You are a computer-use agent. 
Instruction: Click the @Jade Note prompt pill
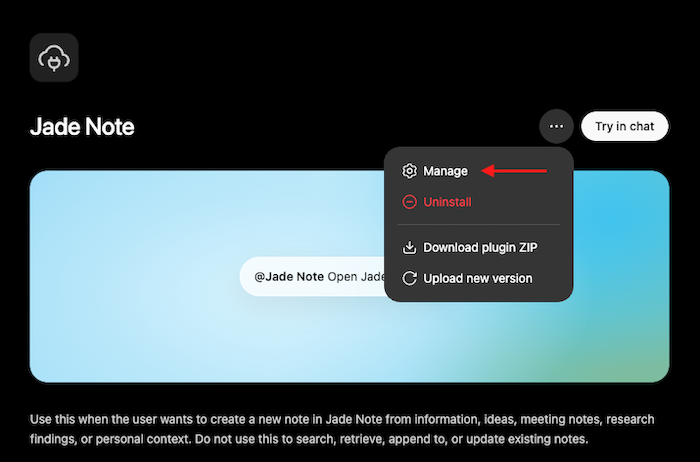coord(312,276)
